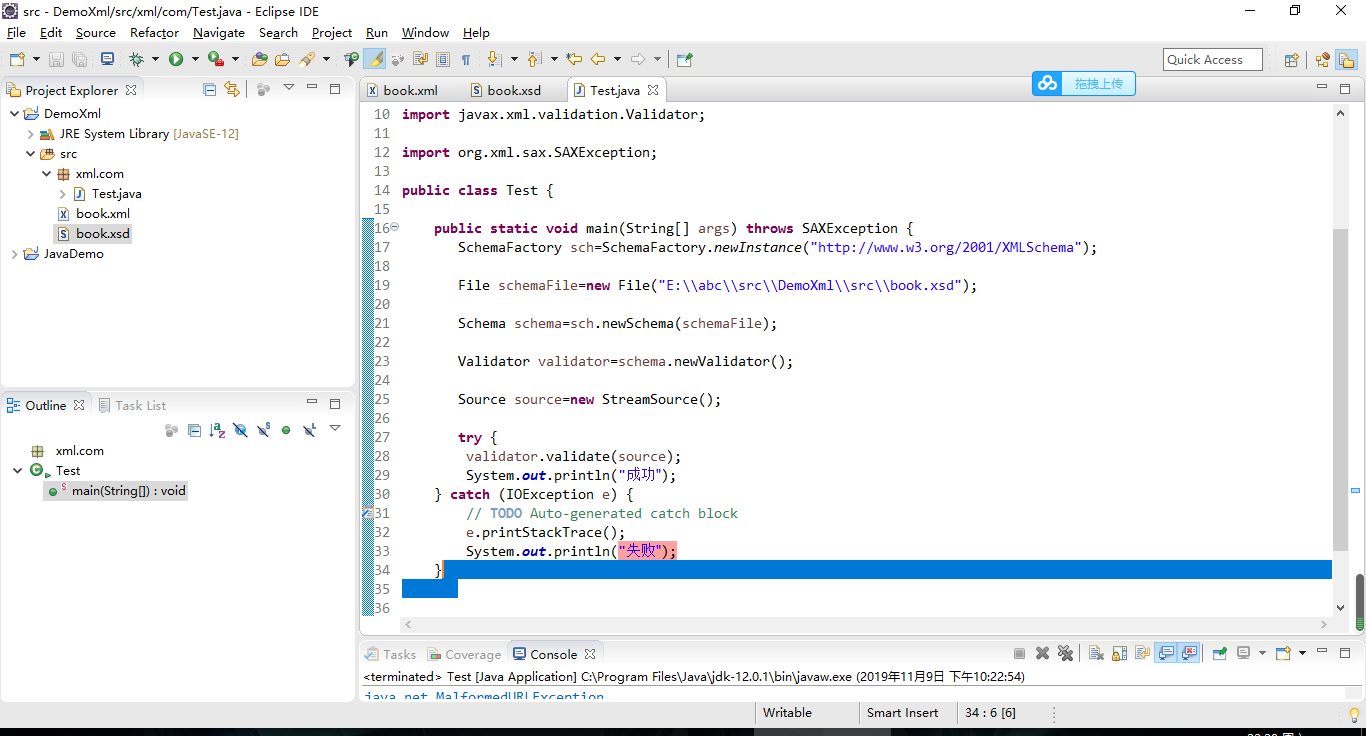Click Pin Console icon
This screenshot has width=1366, height=736.
[1219, 653]
